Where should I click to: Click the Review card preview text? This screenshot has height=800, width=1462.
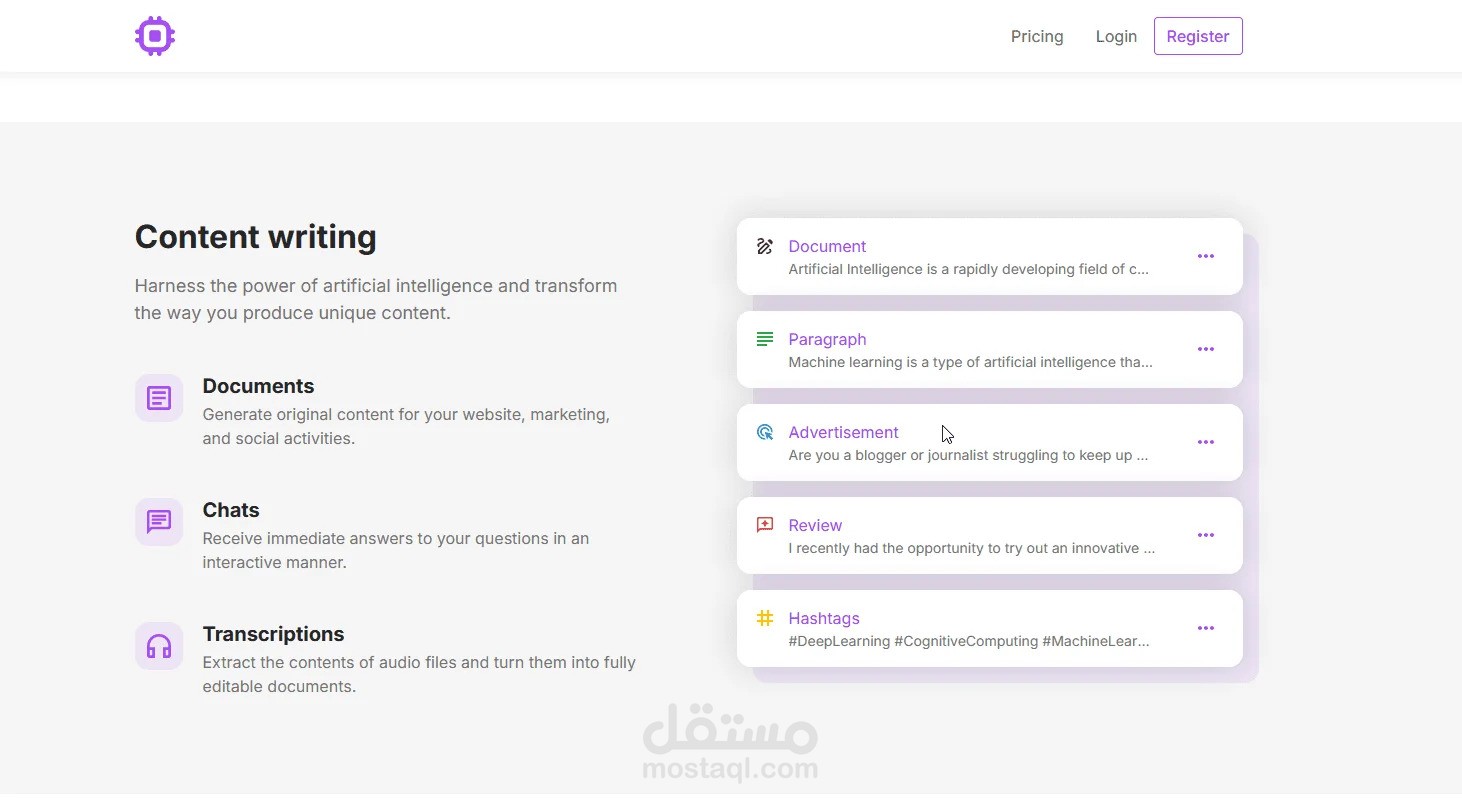click(972, 548)
